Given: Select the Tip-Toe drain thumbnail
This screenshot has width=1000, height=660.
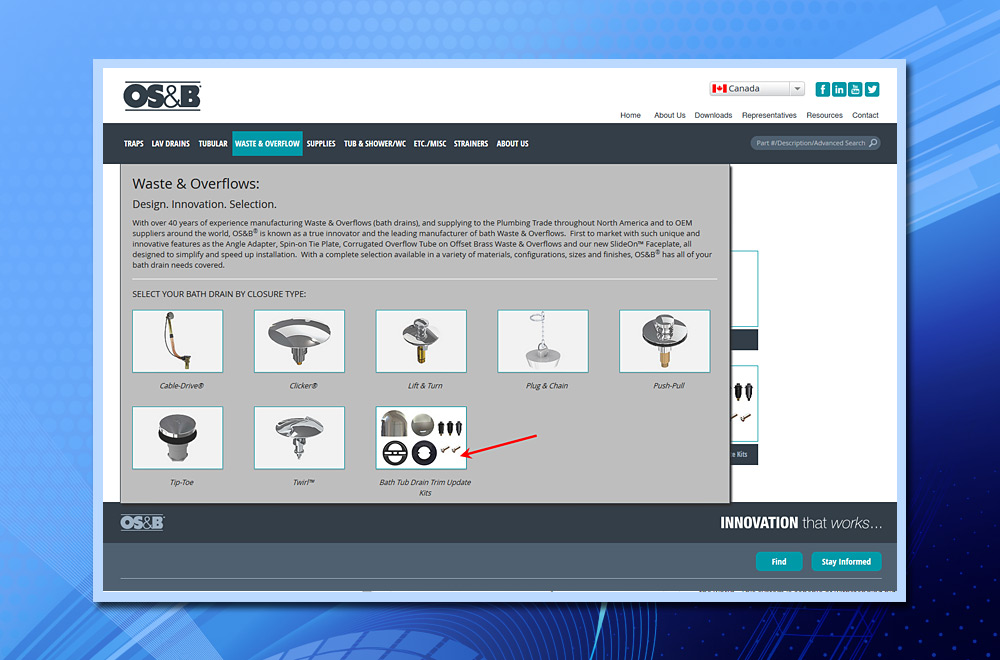Looking at the screenshot, I should coord(178,438).
